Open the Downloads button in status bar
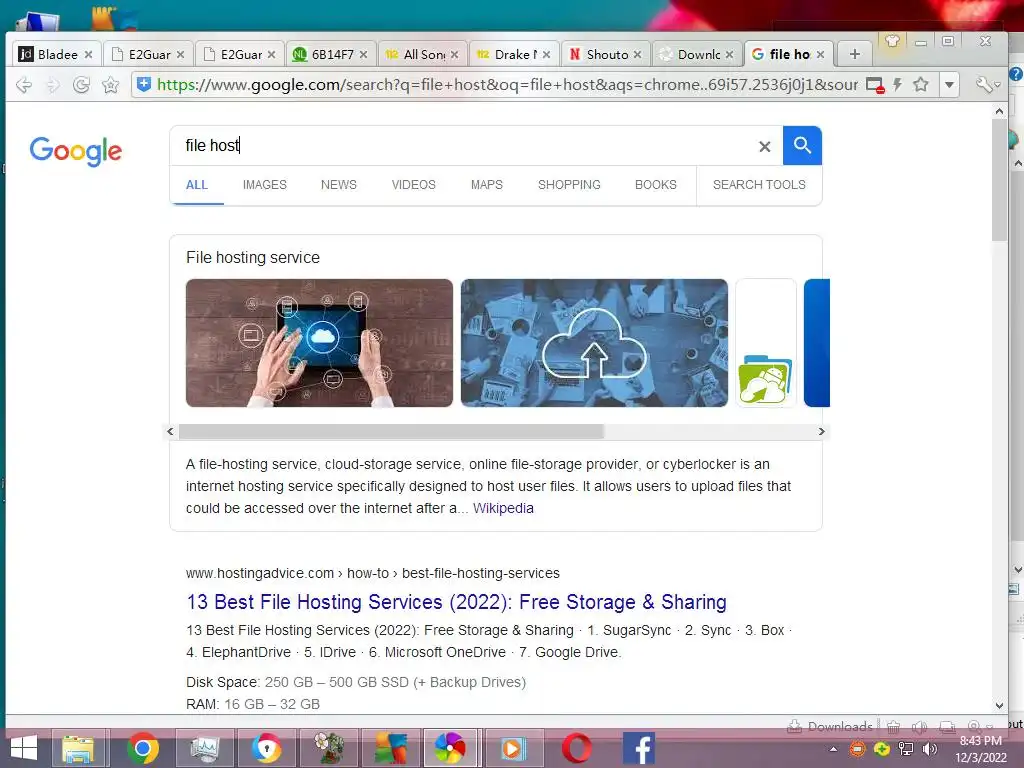 tap(830, 726)
